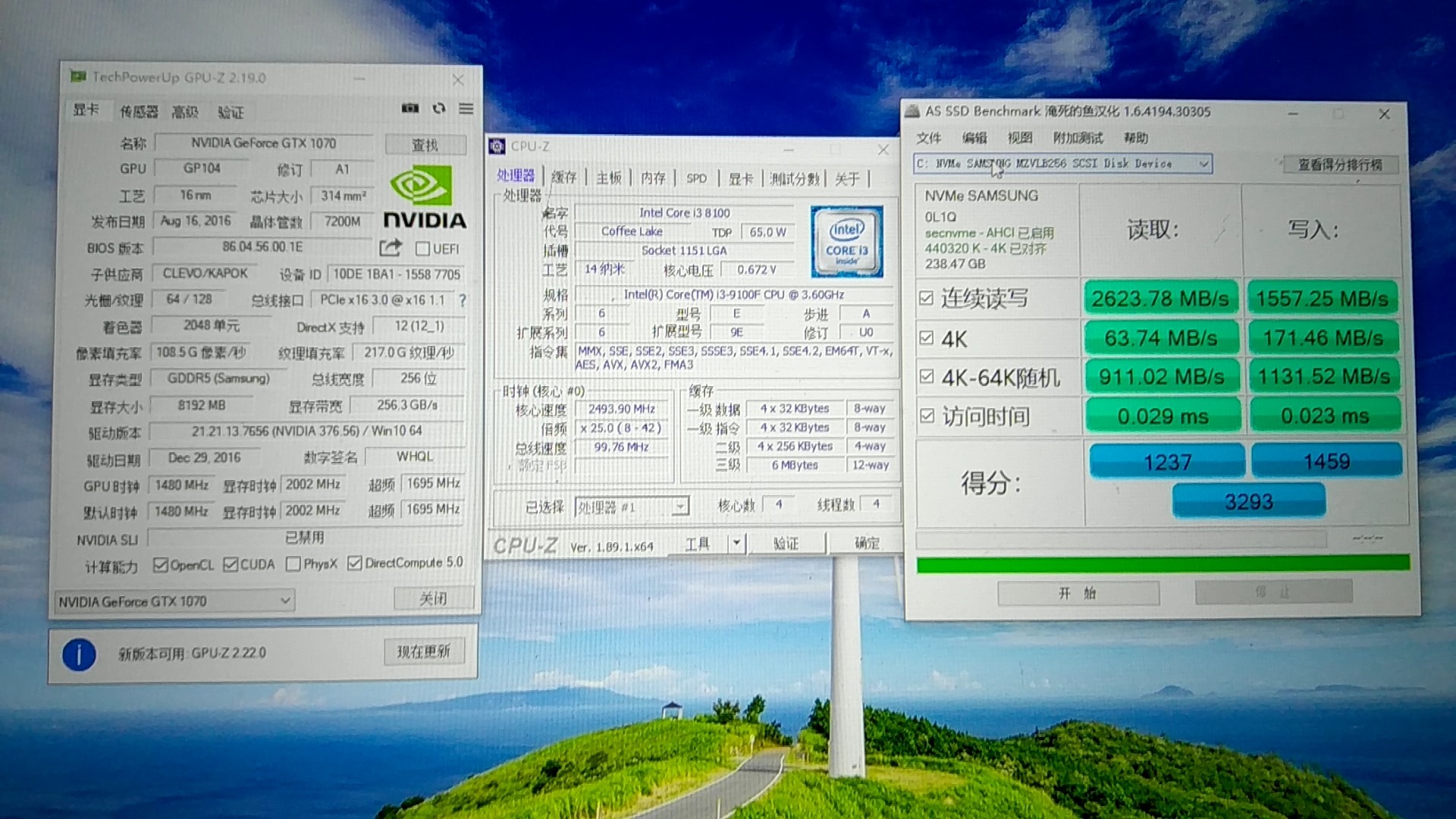Click the 3293 total score field
Screen dimensions: 1456x819
pos(1248,500)
